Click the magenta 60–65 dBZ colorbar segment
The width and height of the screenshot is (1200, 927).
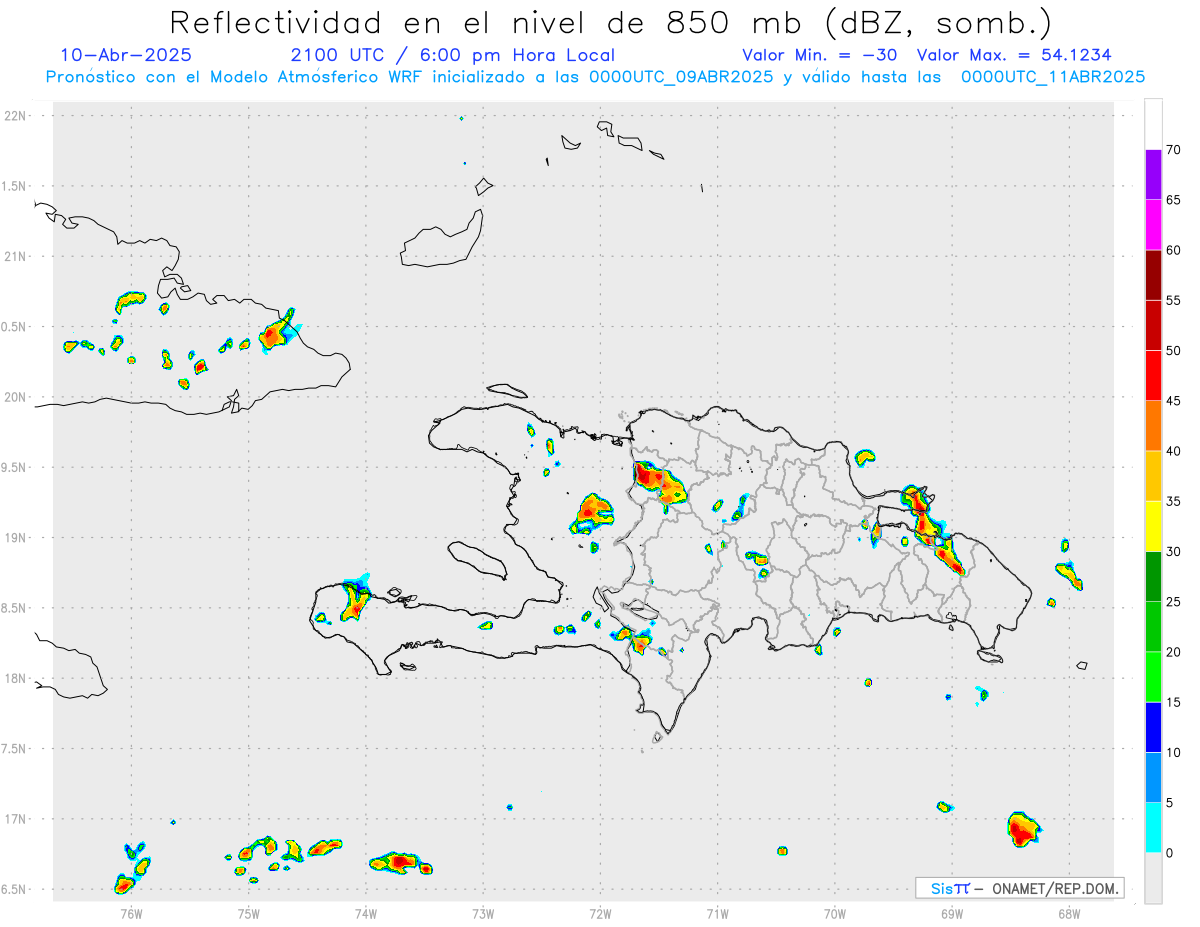pyautogui.click(x=1153, y=225)
